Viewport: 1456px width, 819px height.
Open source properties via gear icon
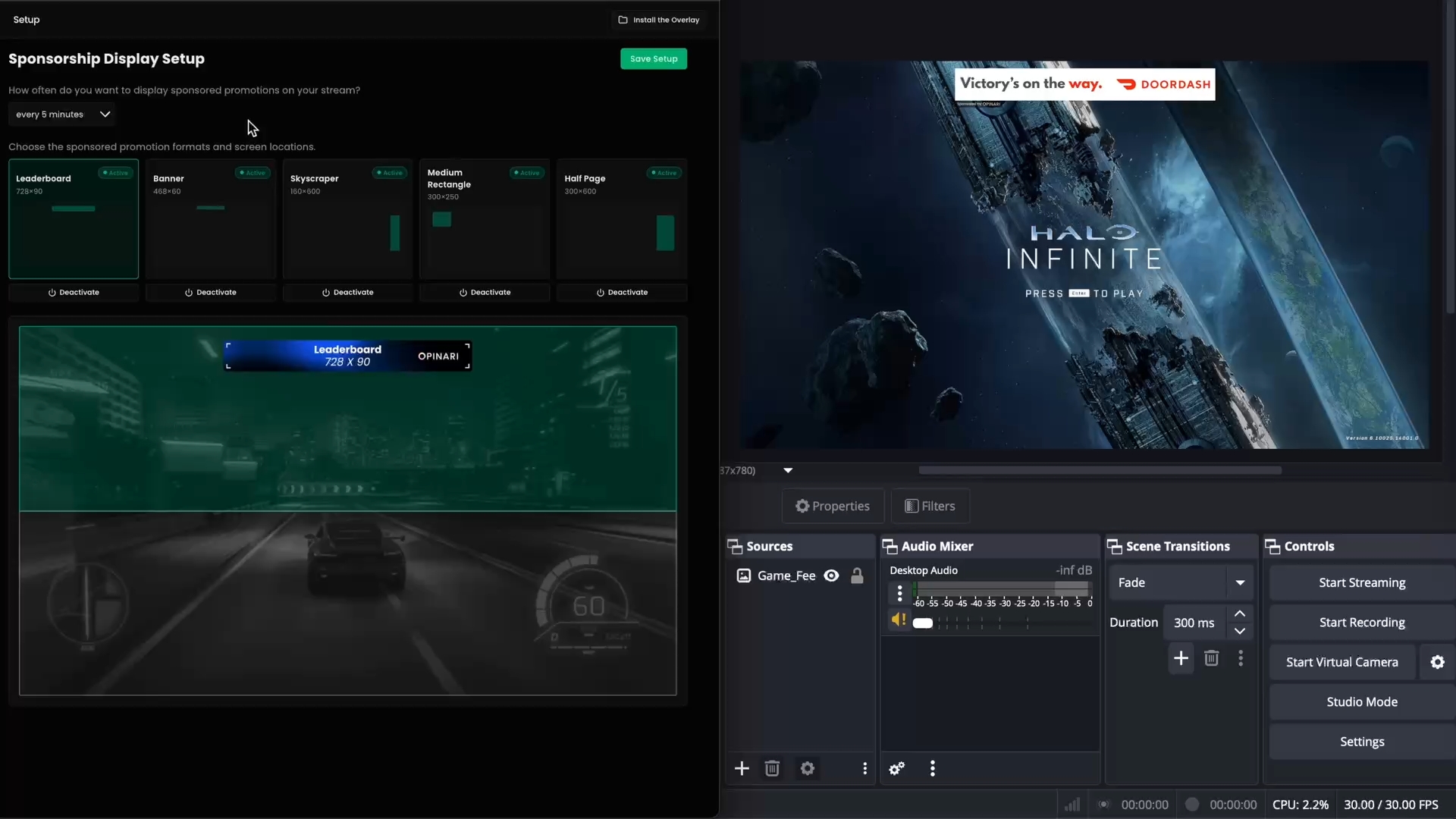(x=807, y=768)
